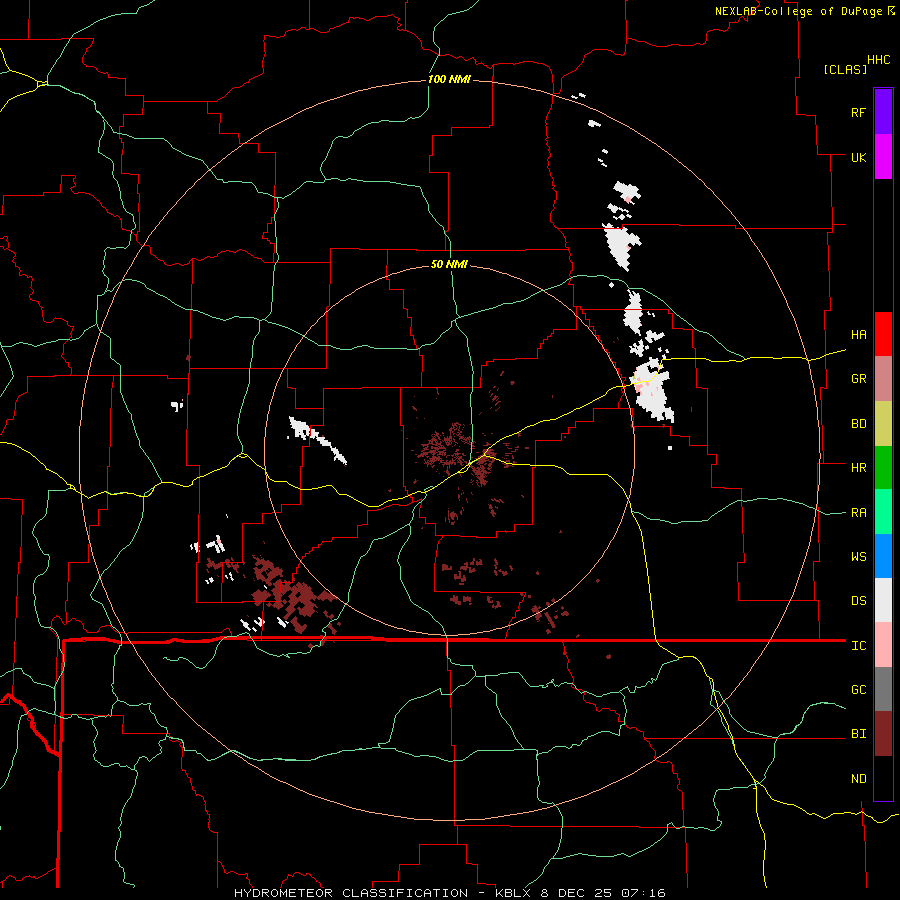Click the RA light green swatch
900x900 pixels.
point(883,512)
